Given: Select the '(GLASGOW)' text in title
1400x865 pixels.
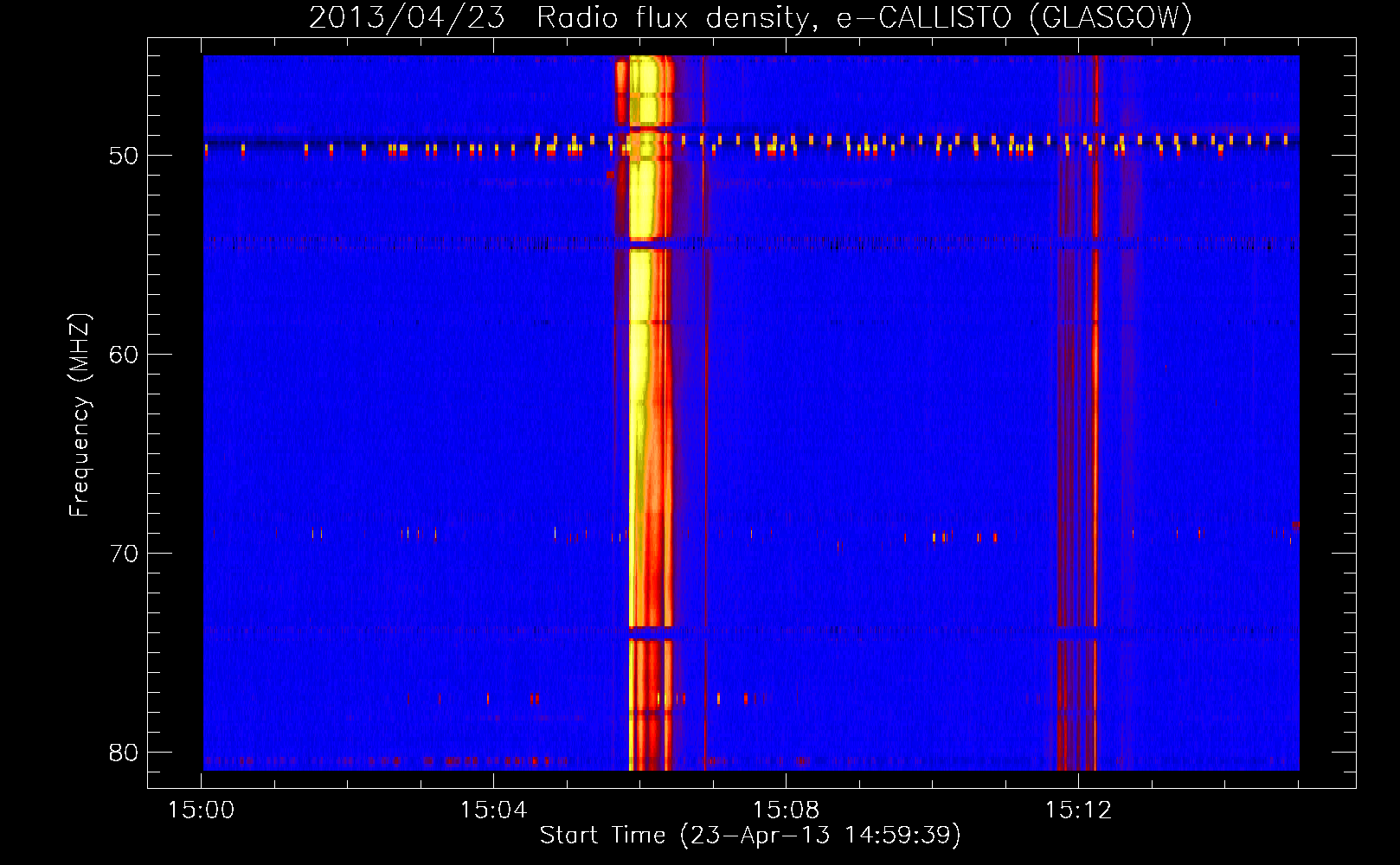Looking at the screenshot, I should point(1110,17).
